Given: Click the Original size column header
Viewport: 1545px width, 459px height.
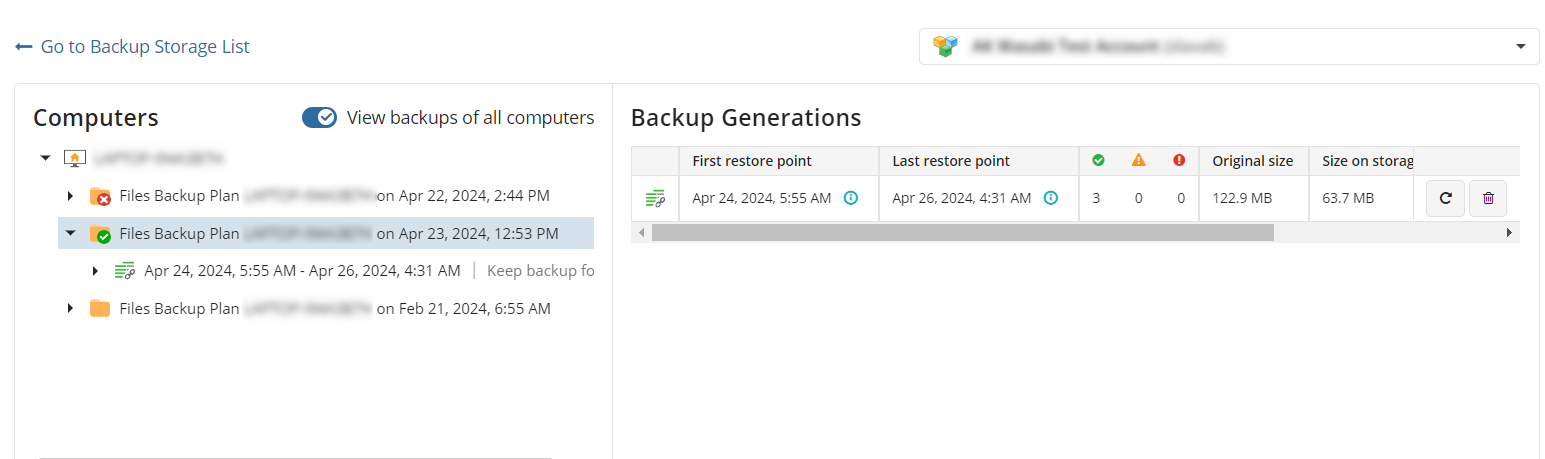Looking at the screenshot, I should point(1252,161).
